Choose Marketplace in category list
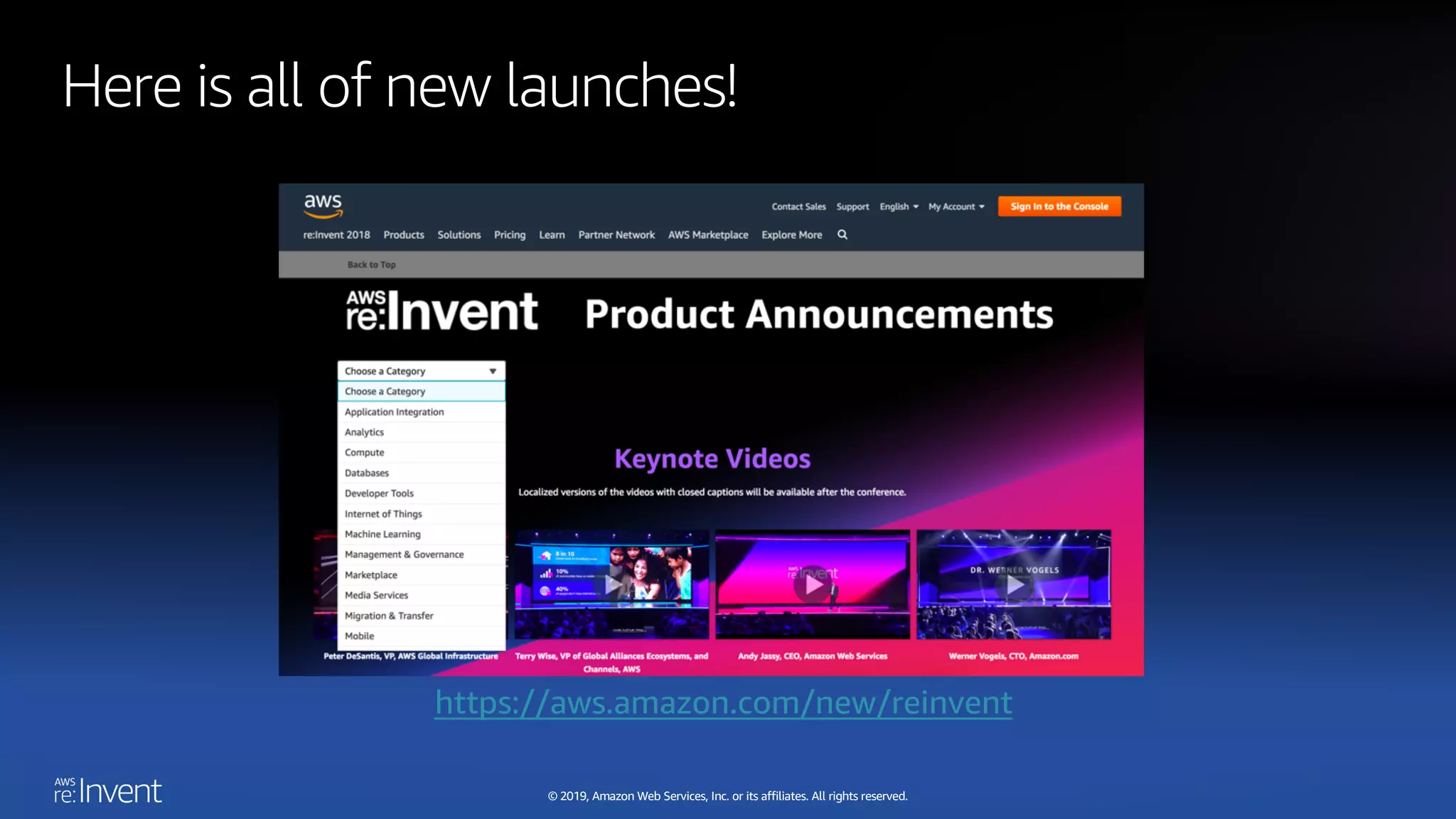Image resolution: width=1456 pixels, height=819 pixels. [422, 575]
